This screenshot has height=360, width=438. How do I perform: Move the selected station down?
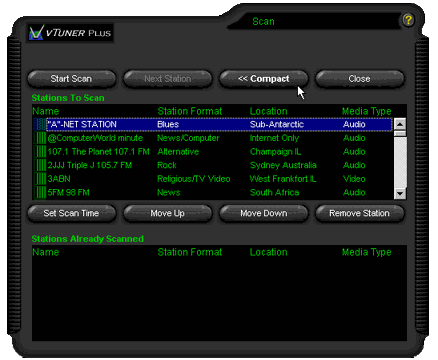264,213
